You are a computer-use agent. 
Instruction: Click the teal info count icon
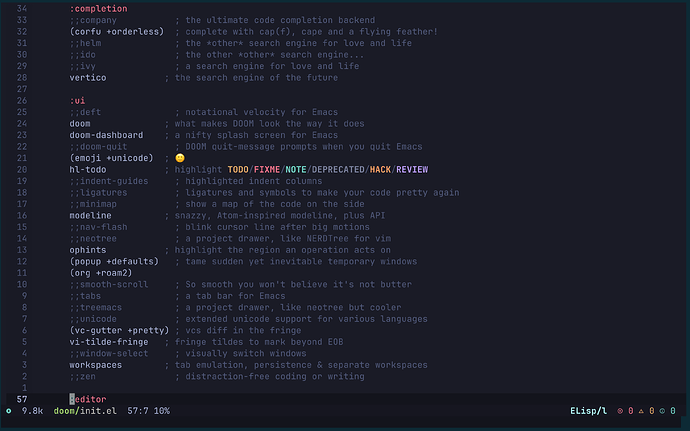click(x=662, y=411)
